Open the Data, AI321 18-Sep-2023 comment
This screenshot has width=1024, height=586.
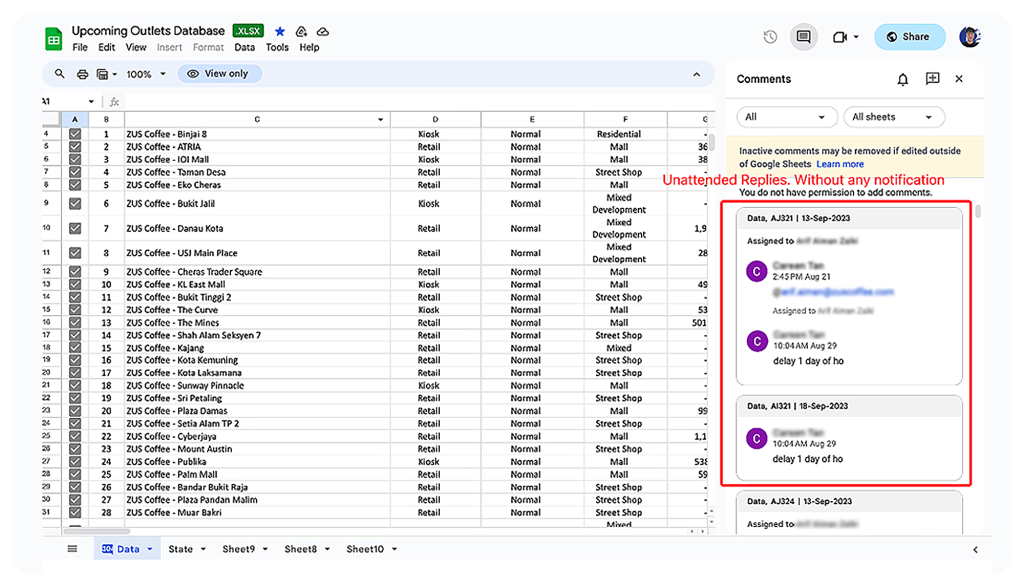pos(849,438)
